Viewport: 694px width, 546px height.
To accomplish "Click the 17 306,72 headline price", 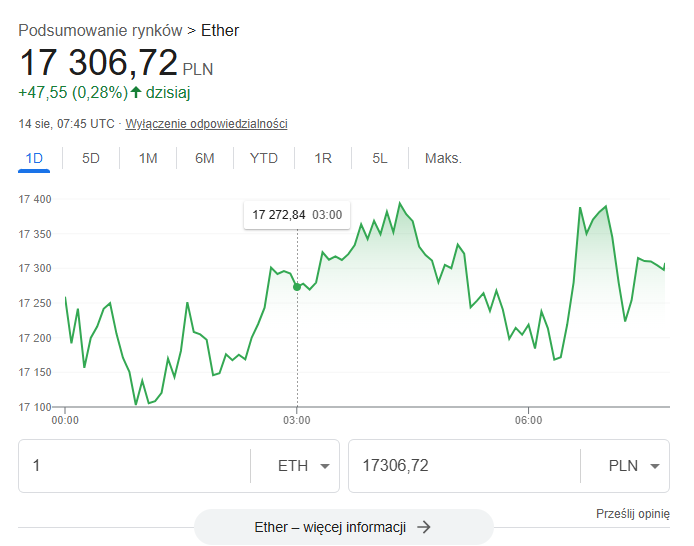I will pyautogui.click(x=98, y=62).
